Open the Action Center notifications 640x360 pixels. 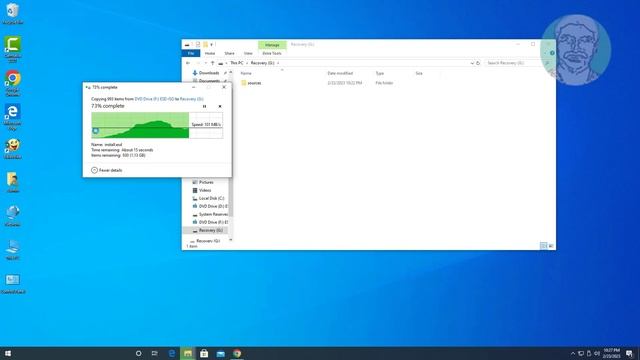click(629, 353)
